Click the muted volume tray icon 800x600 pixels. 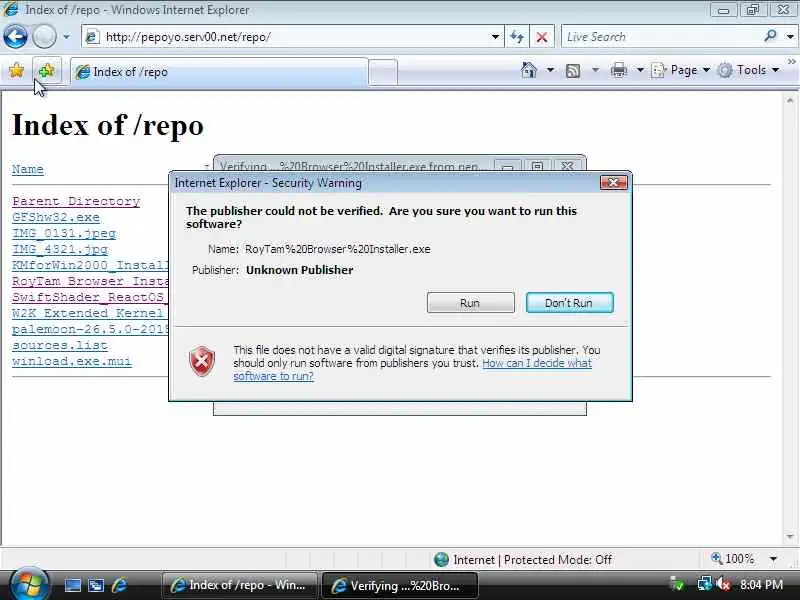[x=723, y=584]
